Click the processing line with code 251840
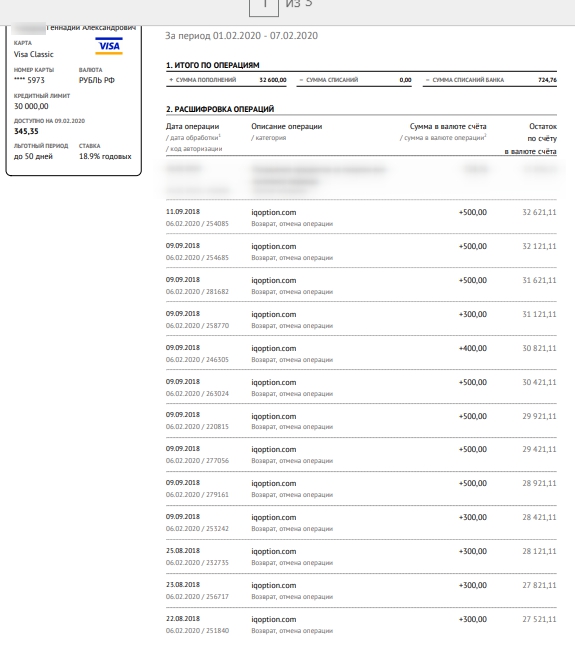The width and height of the screenshot is (575, 649). [x=197, y=630]
